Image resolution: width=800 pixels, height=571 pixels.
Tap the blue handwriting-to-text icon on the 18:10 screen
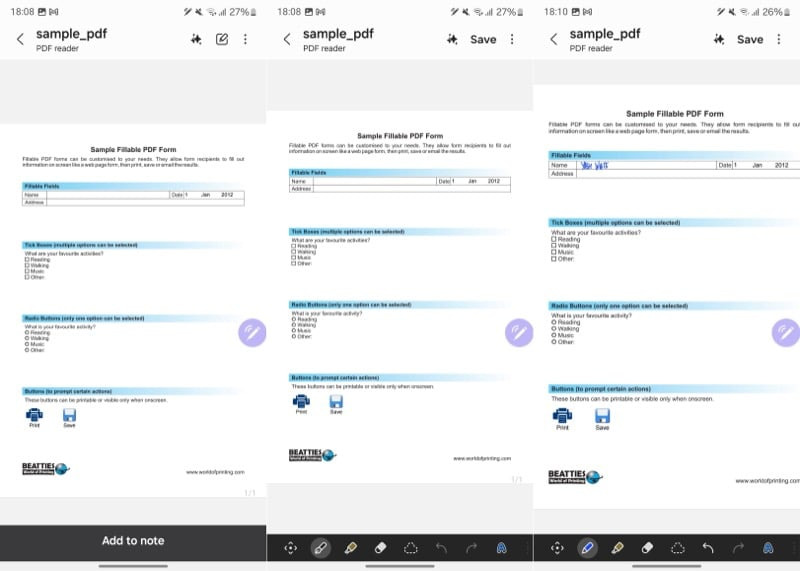(768, 548)
